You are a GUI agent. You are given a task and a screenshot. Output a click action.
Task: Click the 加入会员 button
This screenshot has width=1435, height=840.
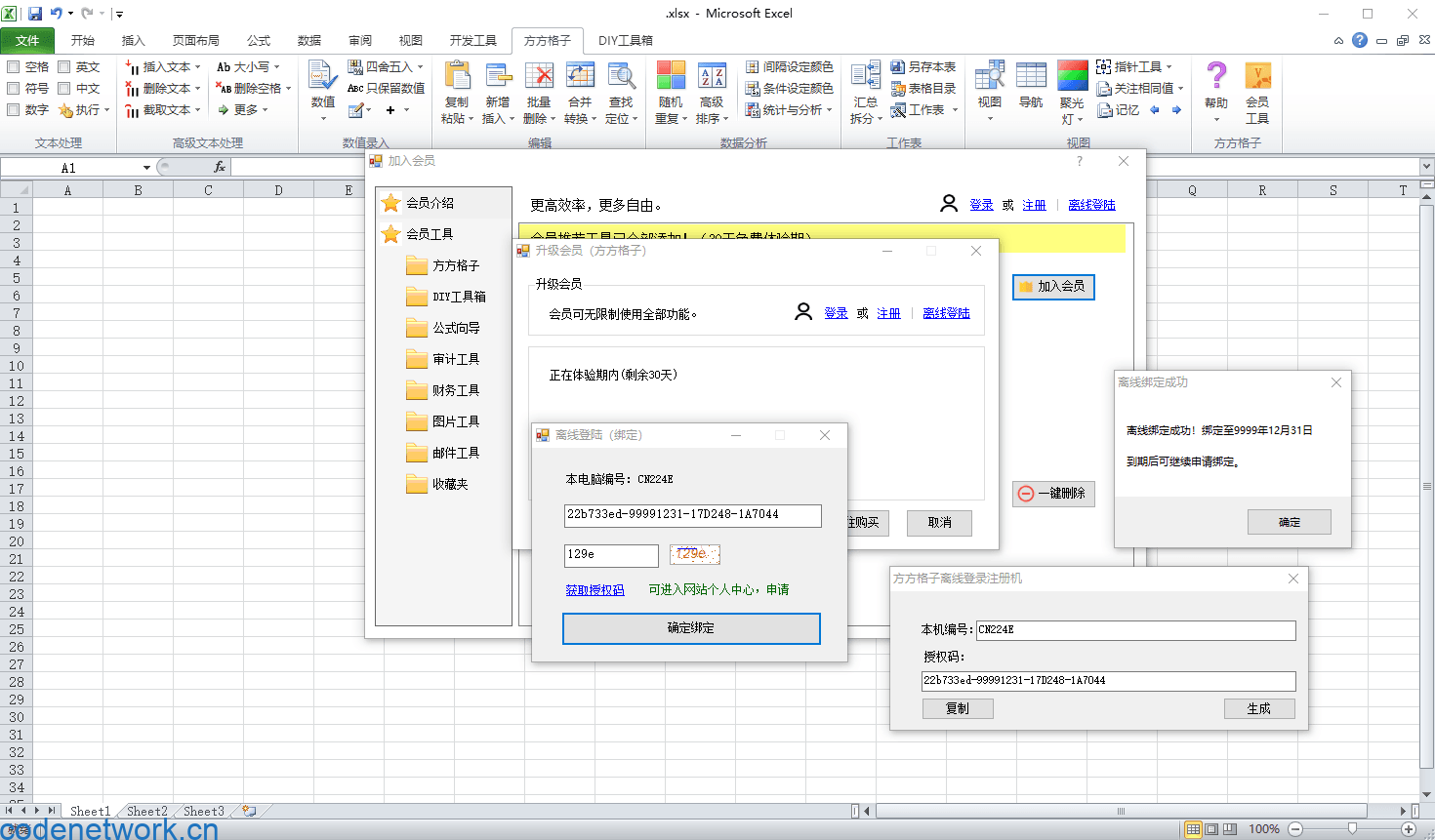pos(1053,287)
